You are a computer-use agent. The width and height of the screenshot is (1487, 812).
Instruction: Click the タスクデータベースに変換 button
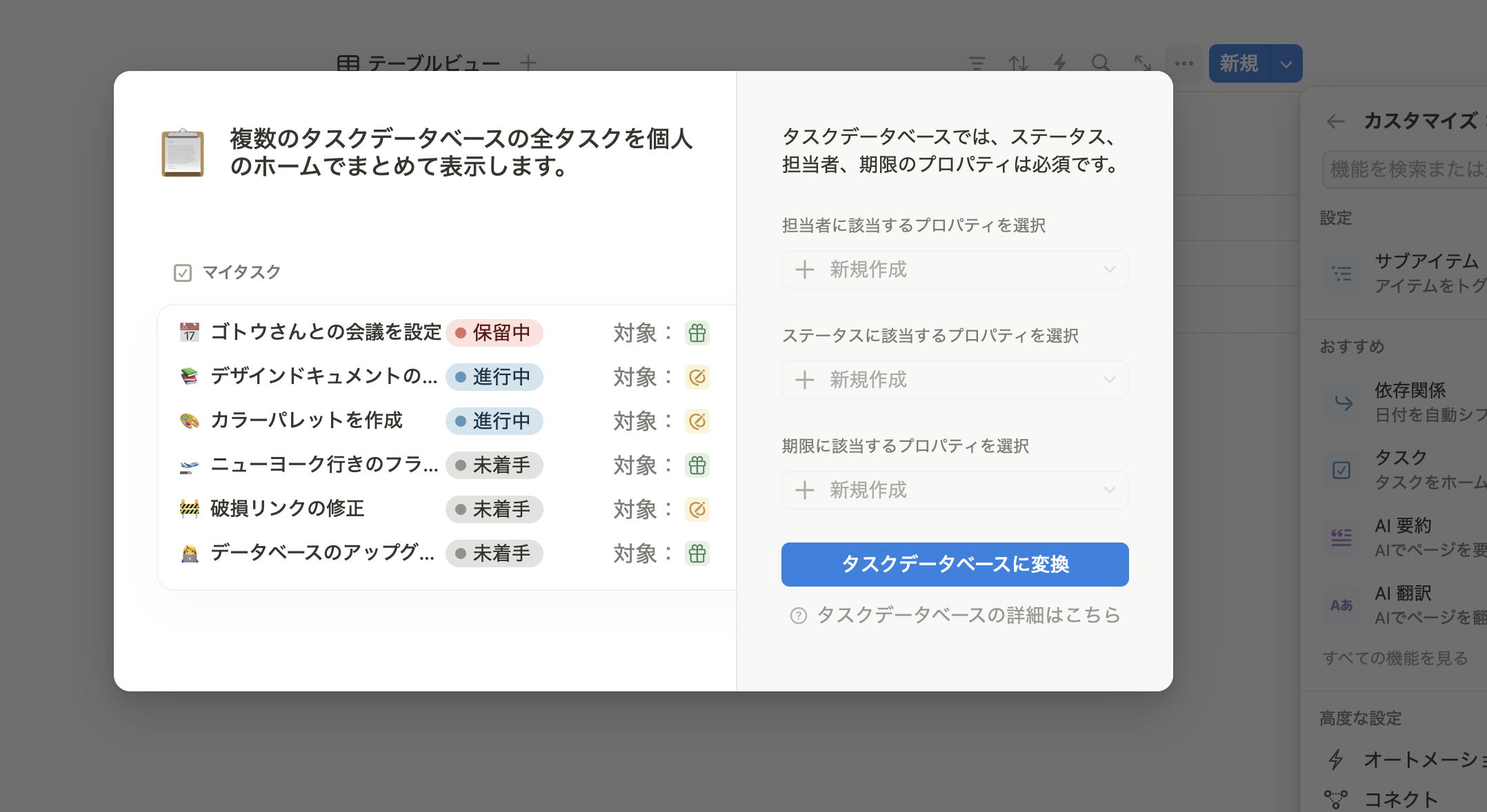tap(955, 565)
